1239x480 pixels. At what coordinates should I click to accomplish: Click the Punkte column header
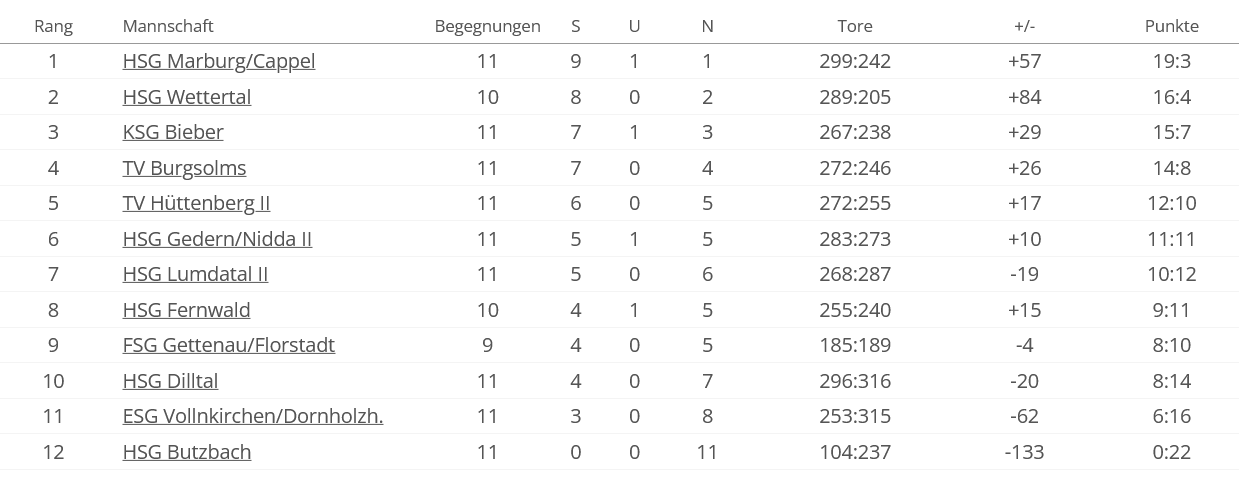tap(1172, 26)
